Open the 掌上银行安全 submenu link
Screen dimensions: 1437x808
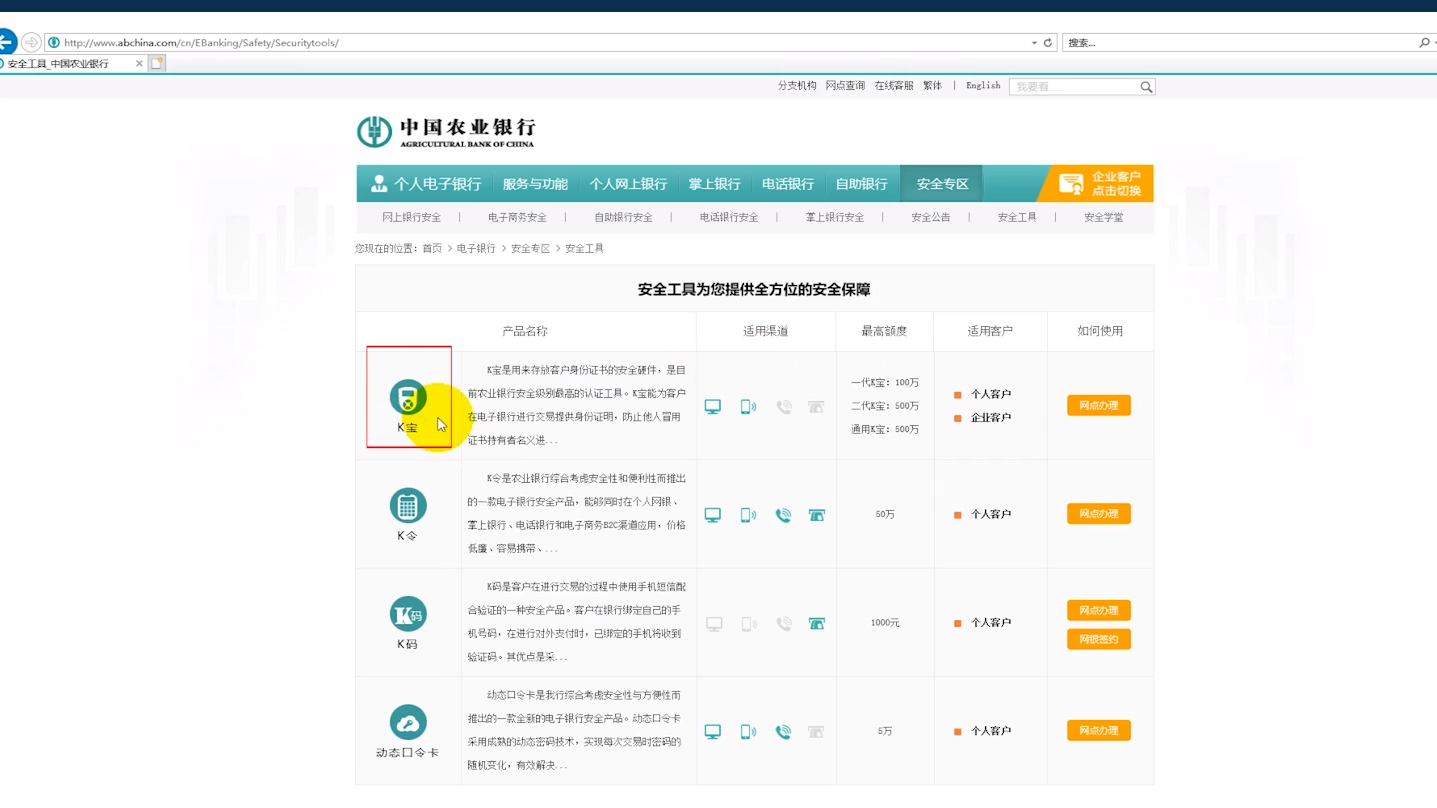pyautogui.click(x=835, y=217)
